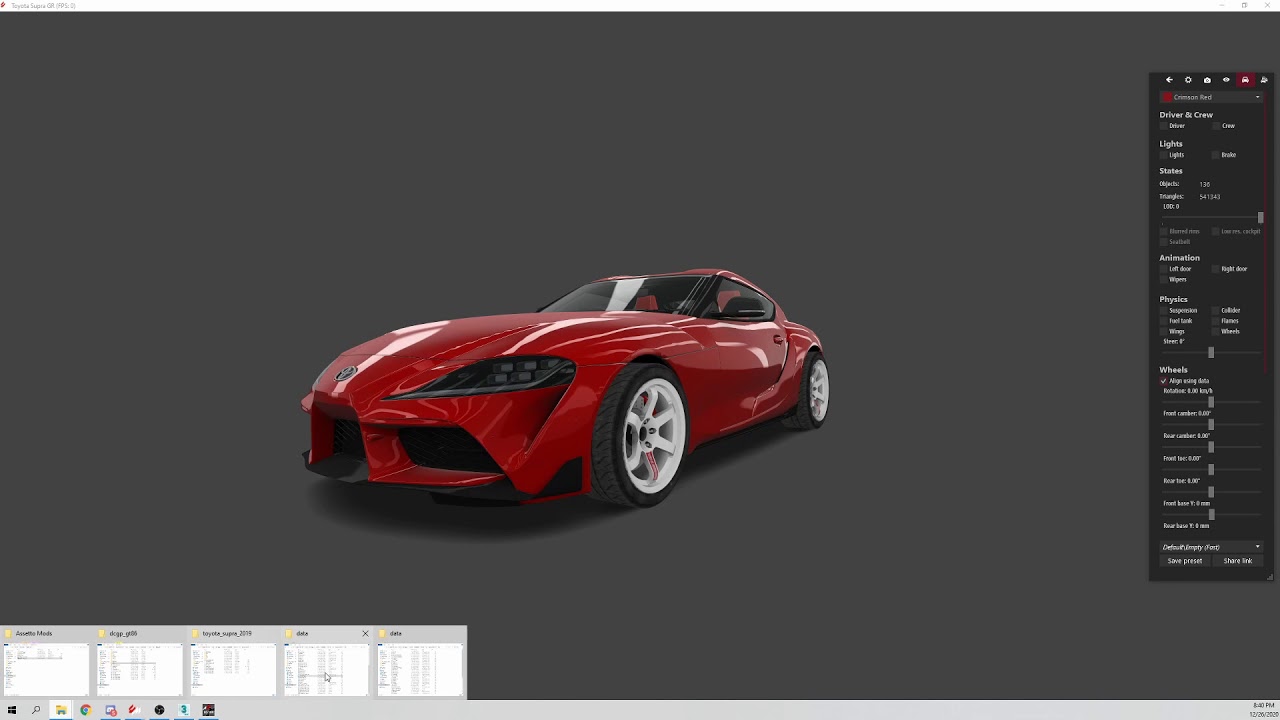Toggle the Brake lights checkbox
This screenshot has height=720, width=1280.
(1216, 155)
